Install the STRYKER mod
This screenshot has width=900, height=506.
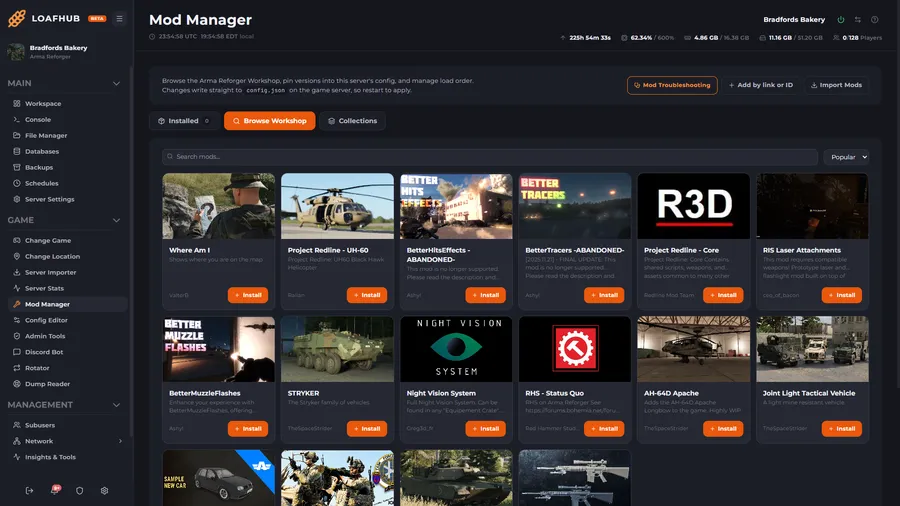[x=367, y=429]
